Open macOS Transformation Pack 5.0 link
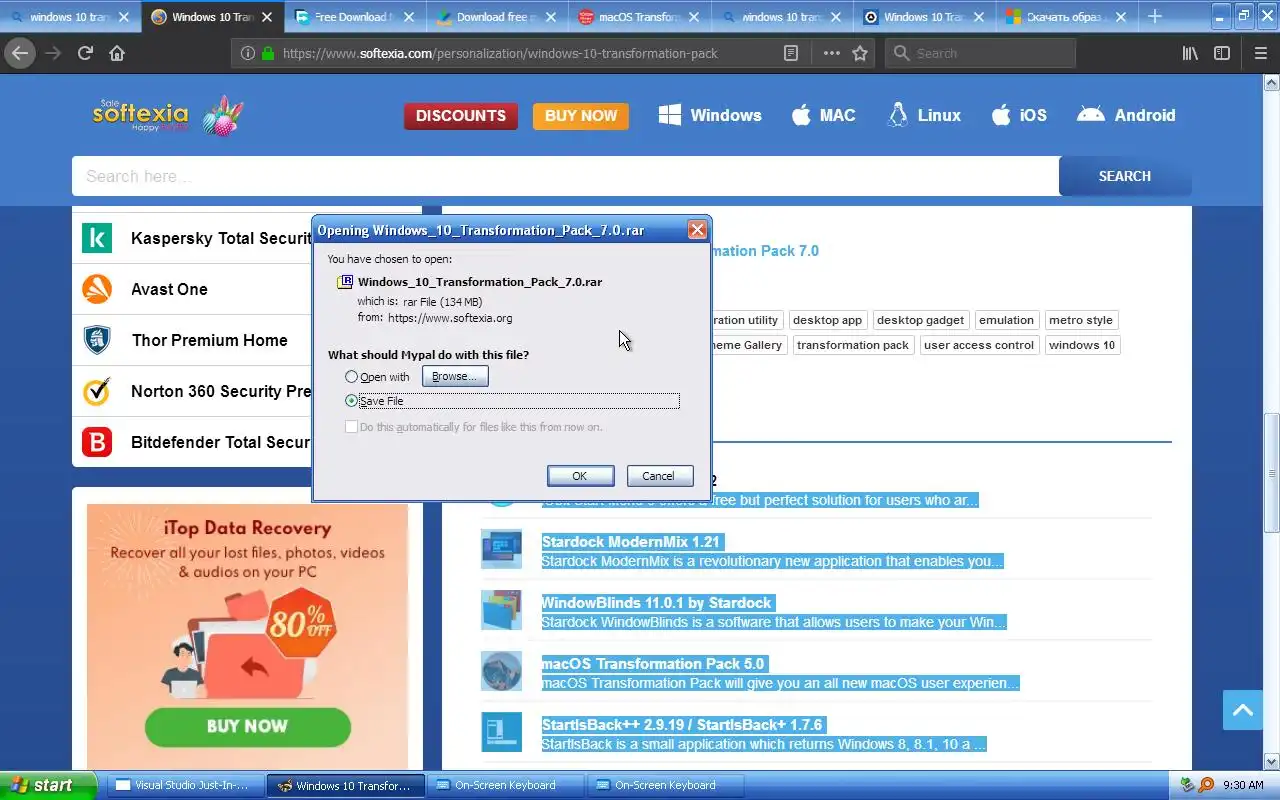Image resolution: width=1280 pixels, height=800 pixels. click(x=653, y=664)
